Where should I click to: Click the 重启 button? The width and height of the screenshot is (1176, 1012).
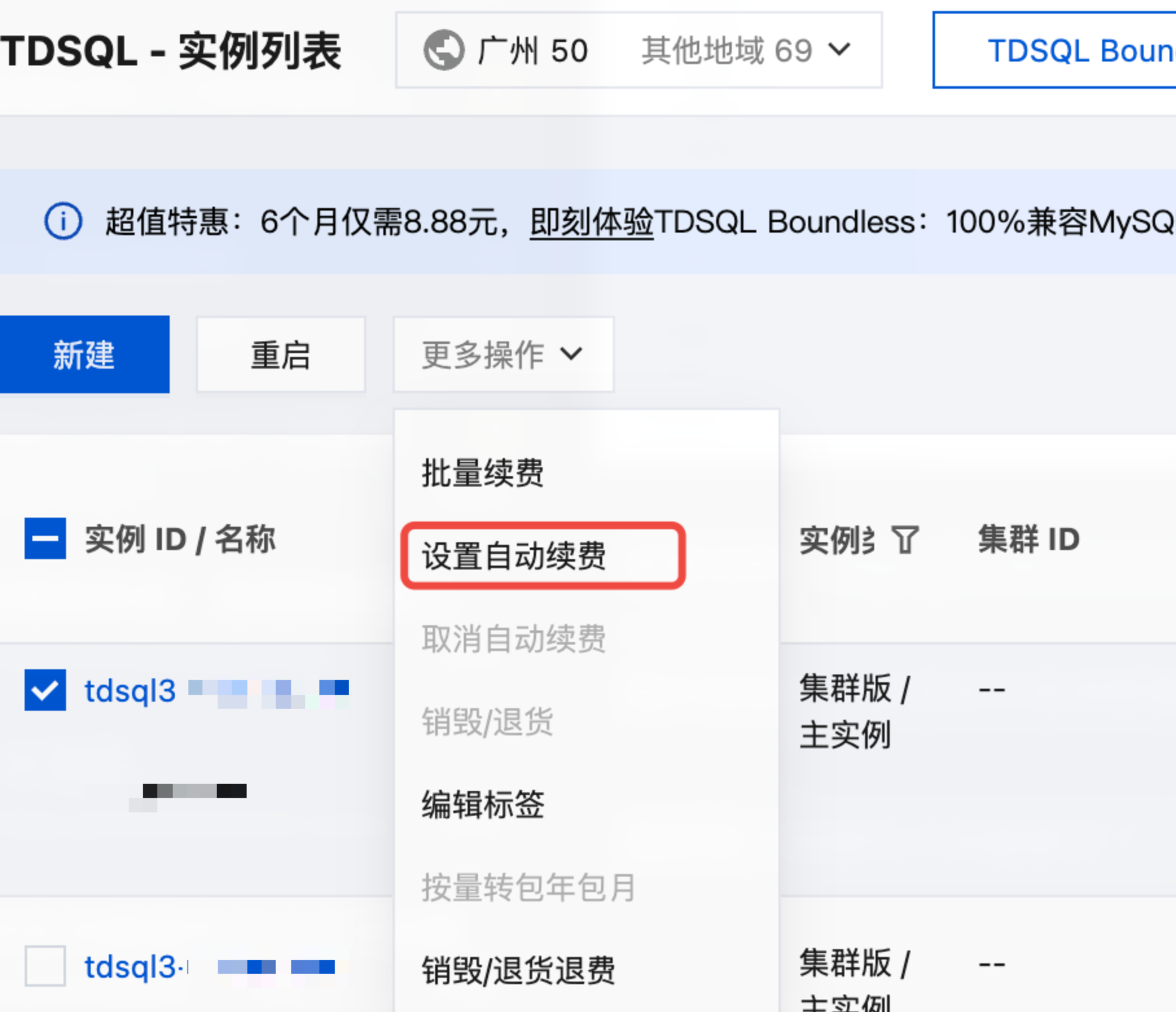[281, 354]
